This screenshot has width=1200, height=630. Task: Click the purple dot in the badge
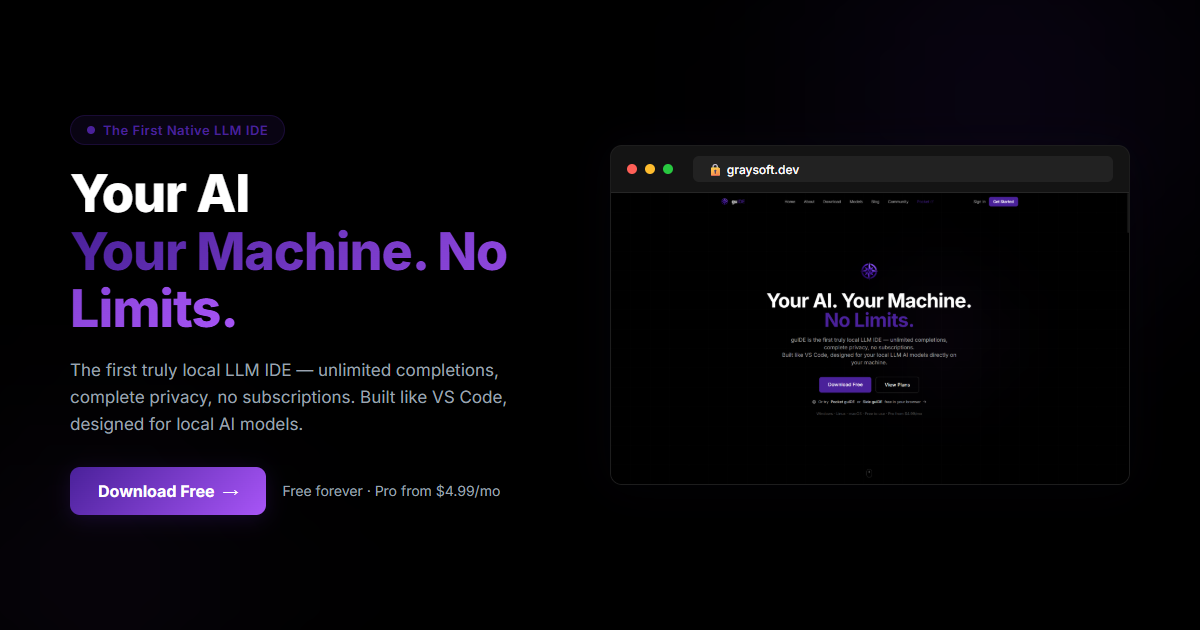pos(91,130)
